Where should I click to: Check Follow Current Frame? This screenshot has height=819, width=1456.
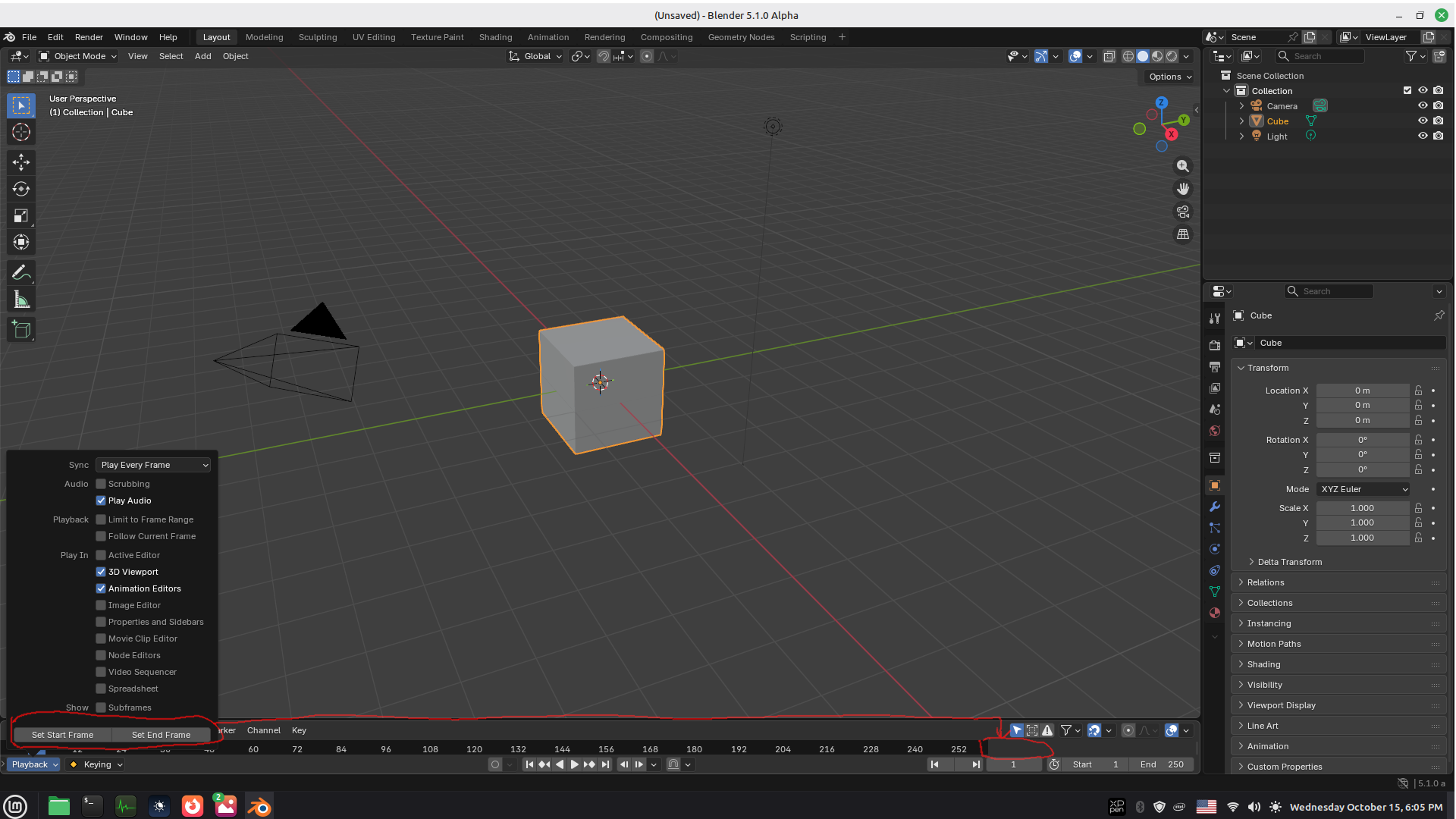(101, 536)
